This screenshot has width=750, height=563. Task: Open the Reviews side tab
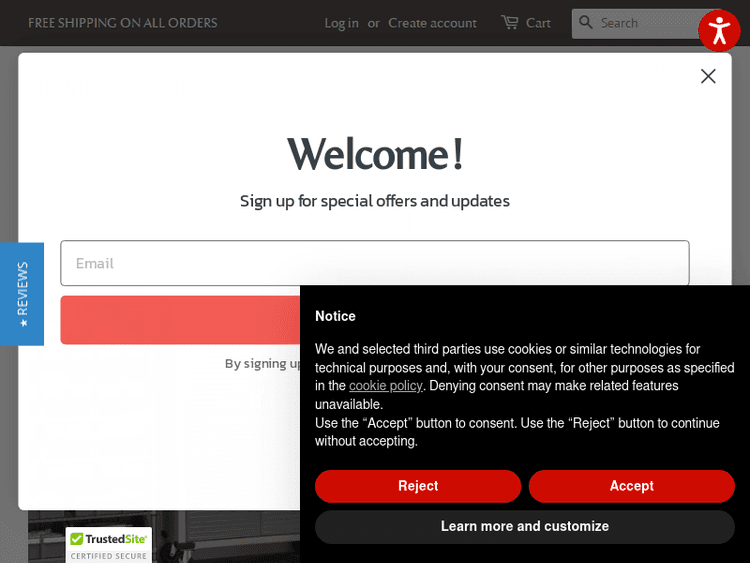[22, 292]
